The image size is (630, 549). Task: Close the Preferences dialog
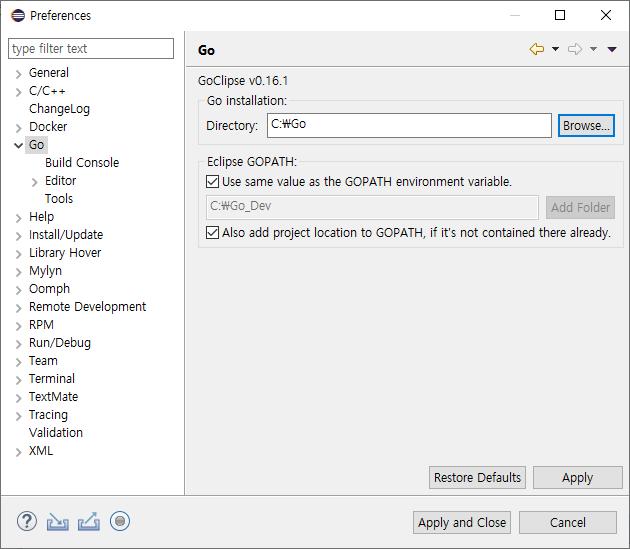605,15
